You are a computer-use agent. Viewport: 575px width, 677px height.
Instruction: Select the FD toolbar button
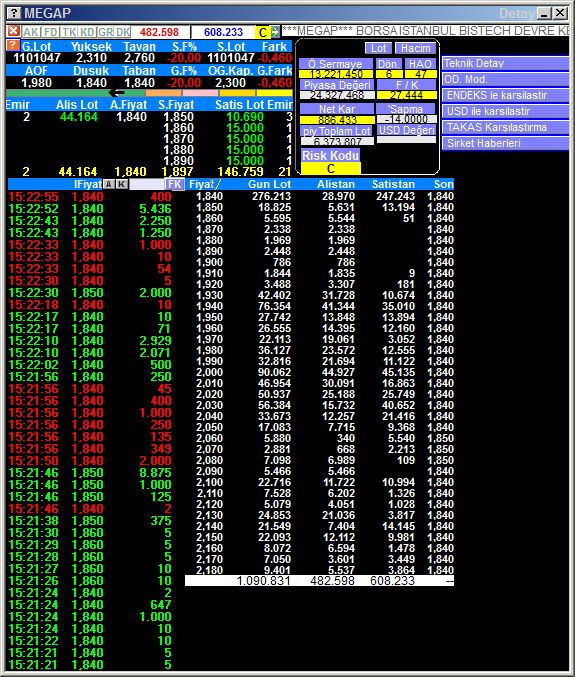click(x=51, y=32)
